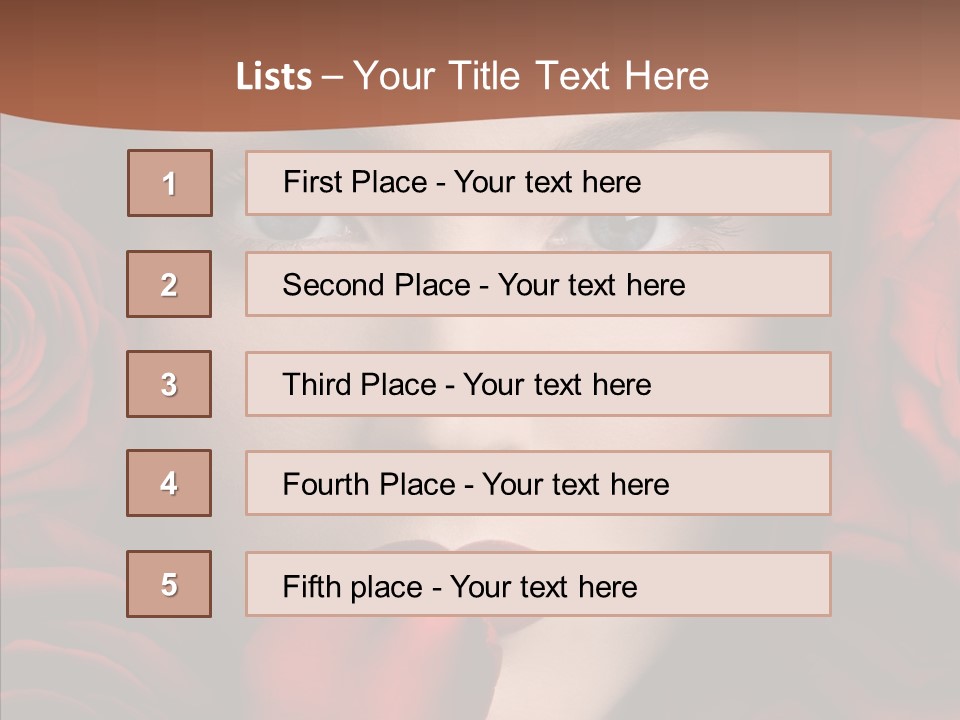Select the Third Place text box
Screen dimensions: 960x720
[538, 384]
